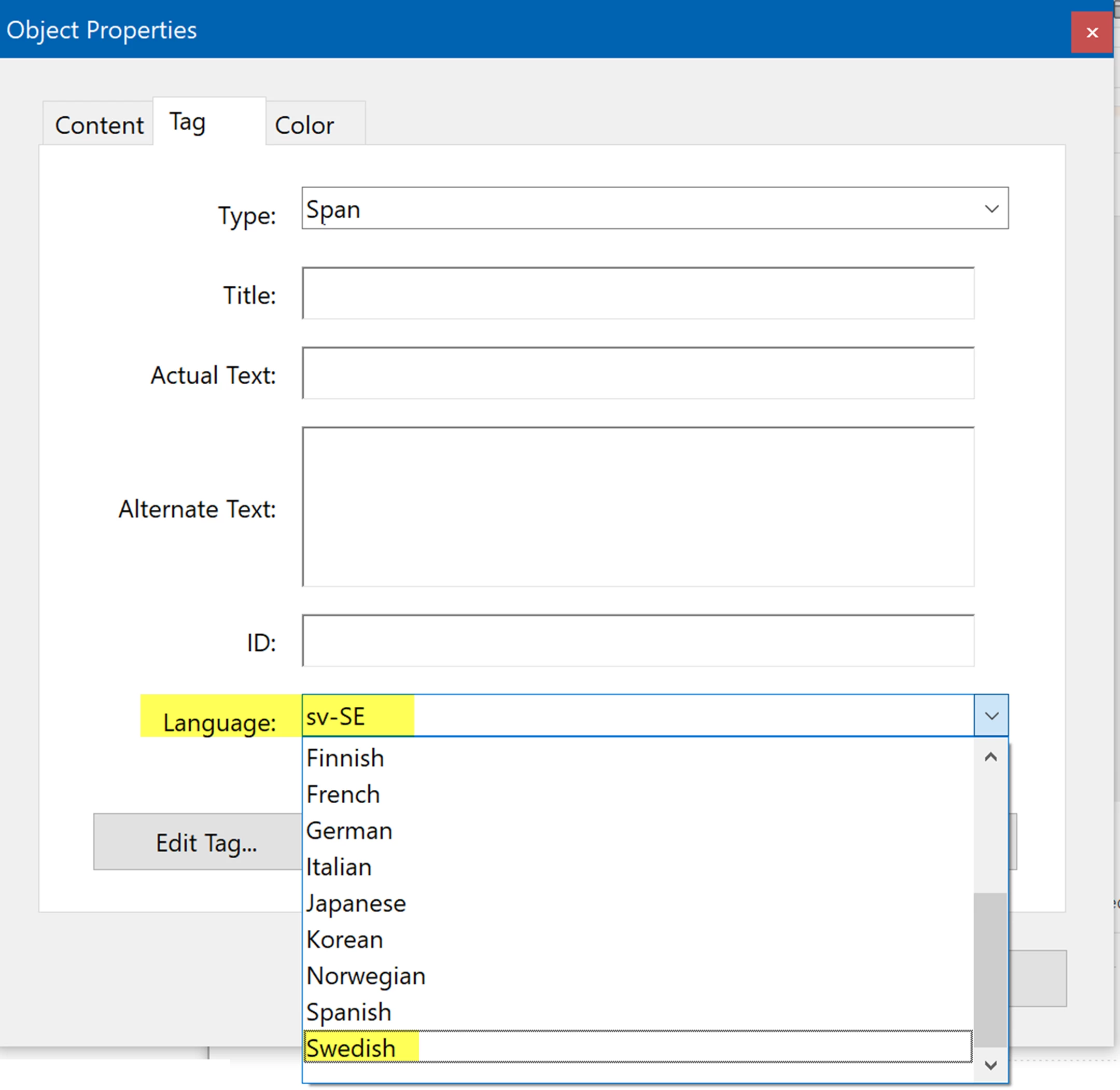The image size is (1120, 1090).
Task: Choose Finnish from the language list
Action: (345, 759)
